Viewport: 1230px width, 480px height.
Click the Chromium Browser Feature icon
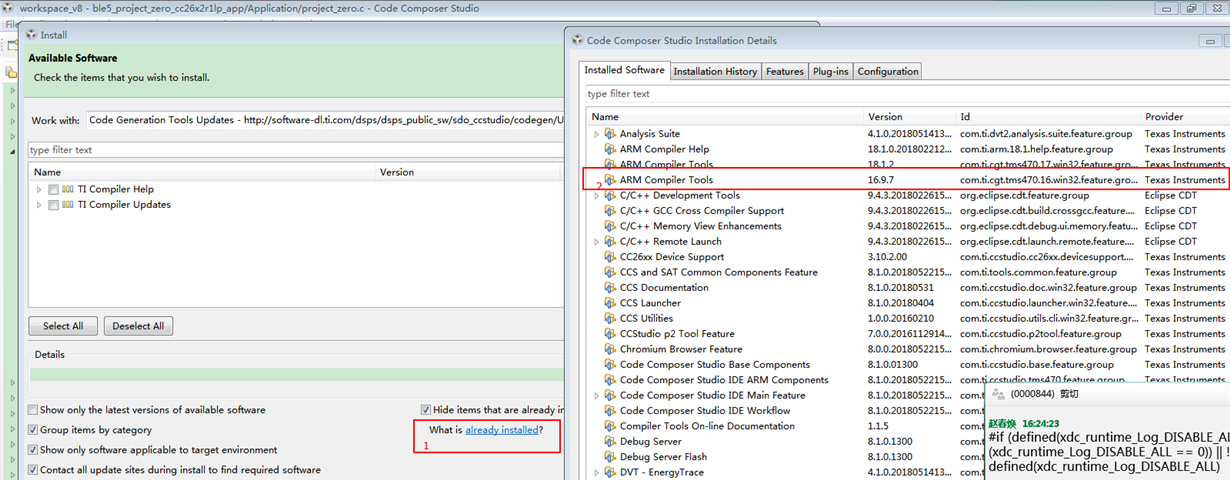(610, 349)
